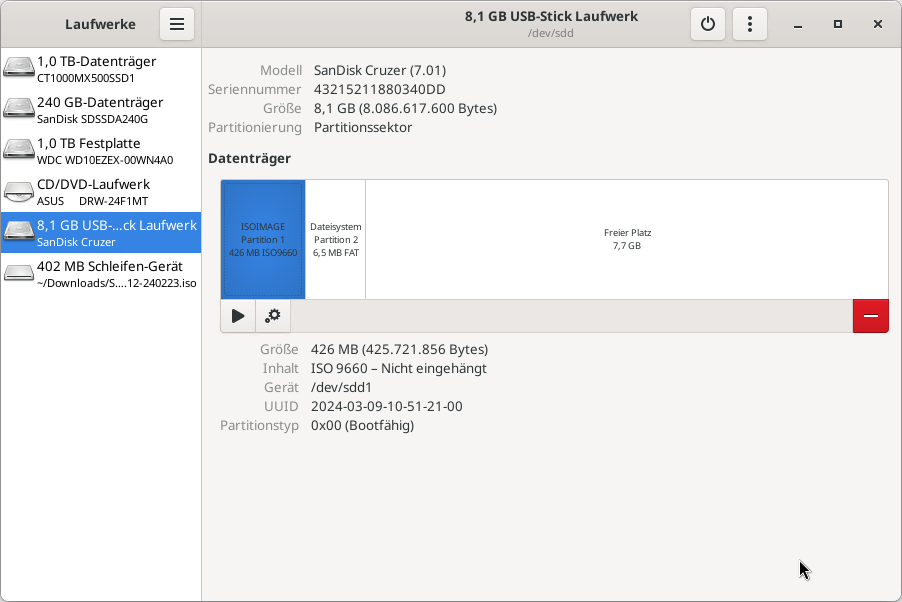The width and height of the screenshot is (902, 602).
Task: Select ISOIMAGE Partition 1 in volume map
Action: (263, 239)
